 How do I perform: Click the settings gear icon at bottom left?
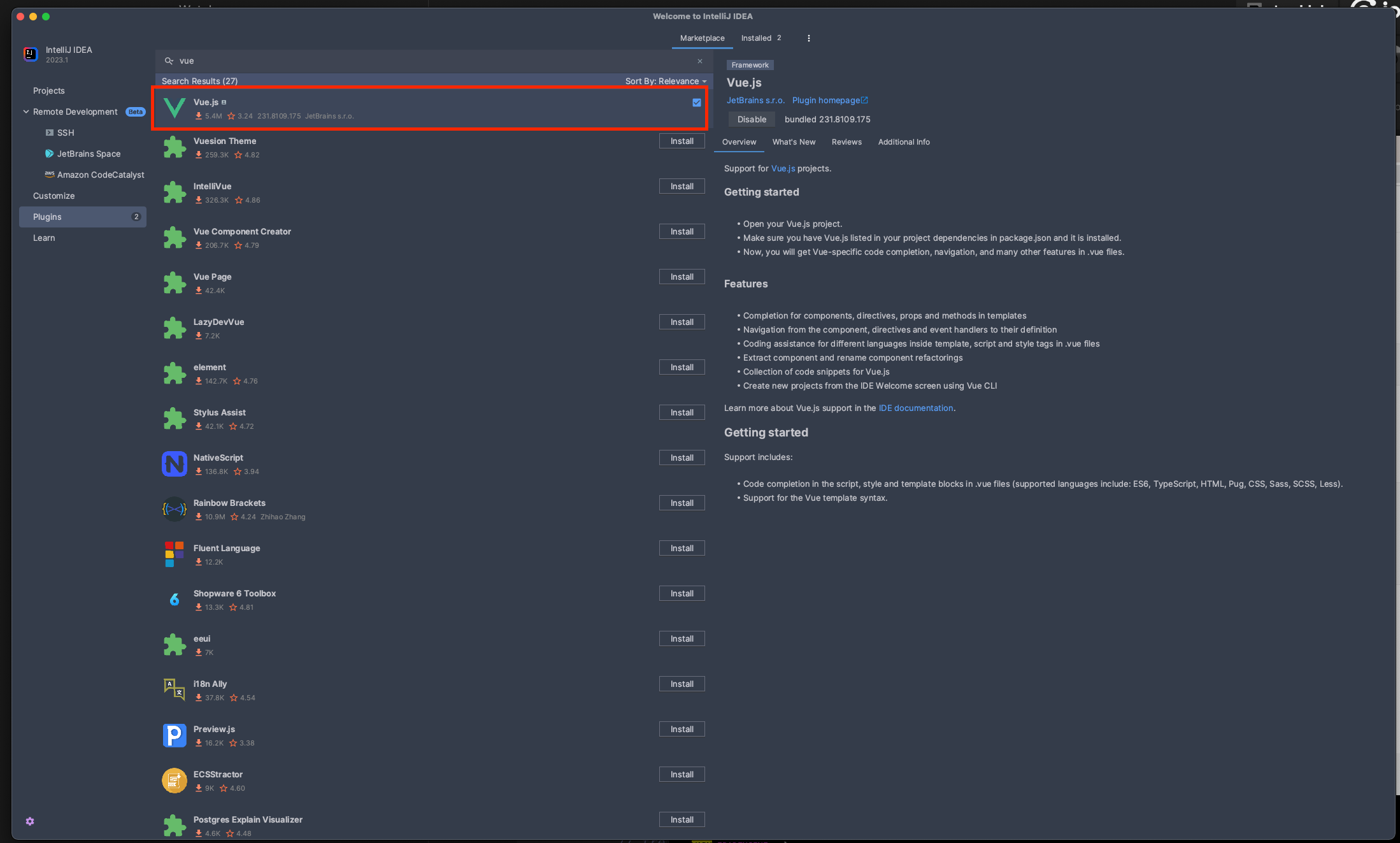(30, 821)
